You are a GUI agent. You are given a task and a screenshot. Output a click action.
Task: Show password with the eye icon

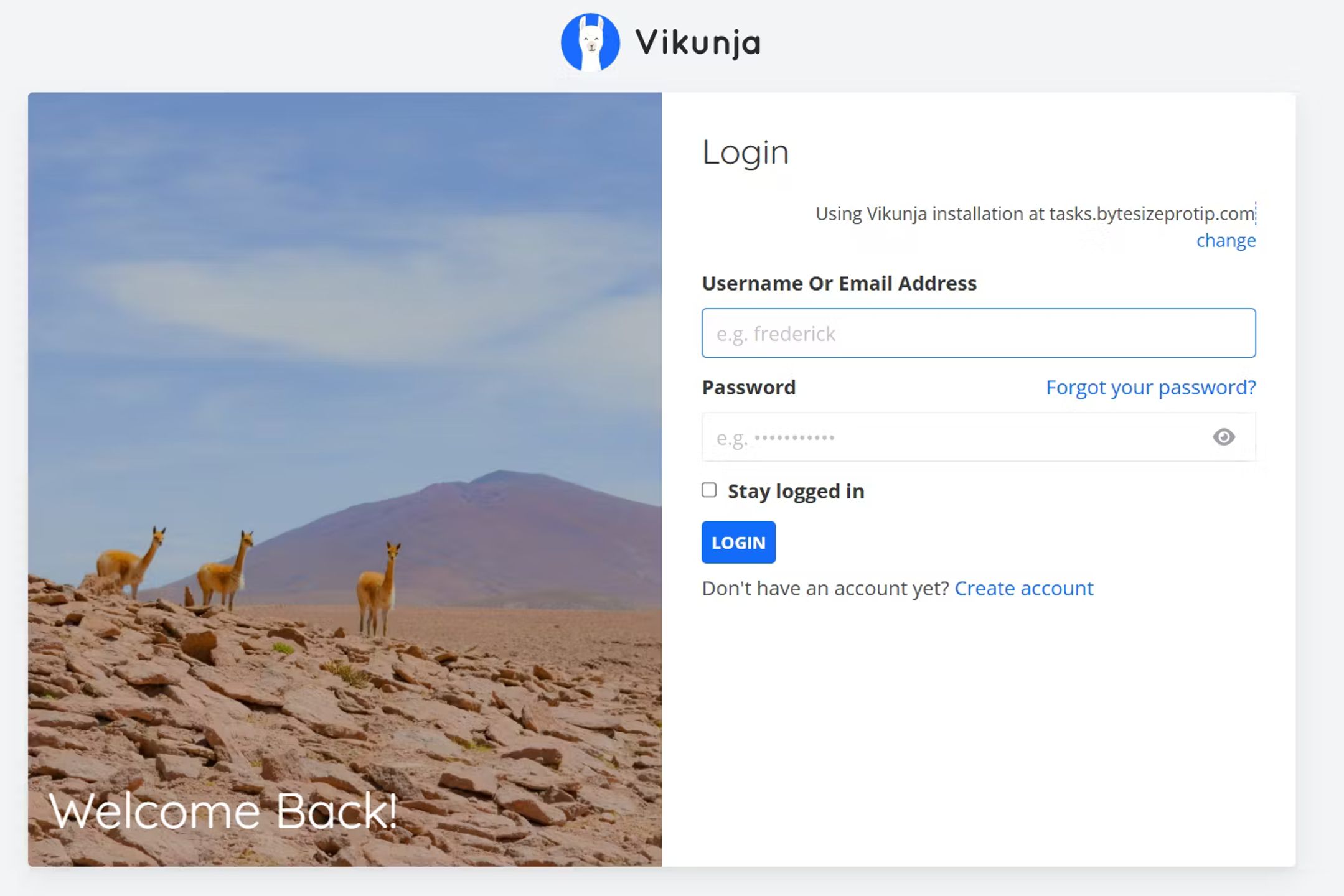point(1223,437)
